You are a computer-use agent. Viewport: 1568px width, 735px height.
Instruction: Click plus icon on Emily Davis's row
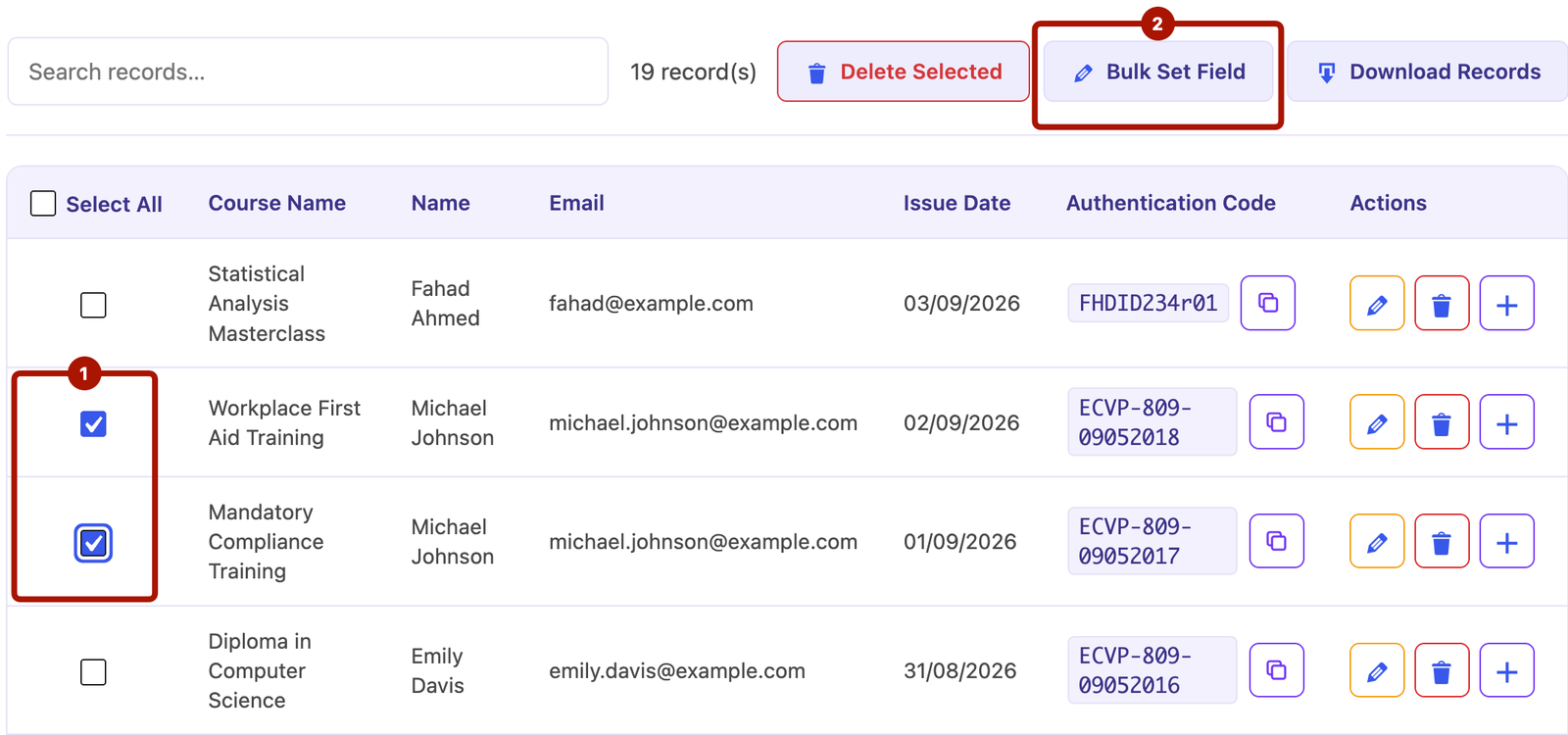[x=1506, y=671]
